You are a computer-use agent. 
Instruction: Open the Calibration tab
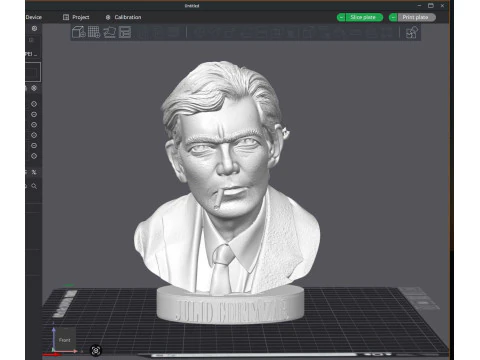coord(123,17)
